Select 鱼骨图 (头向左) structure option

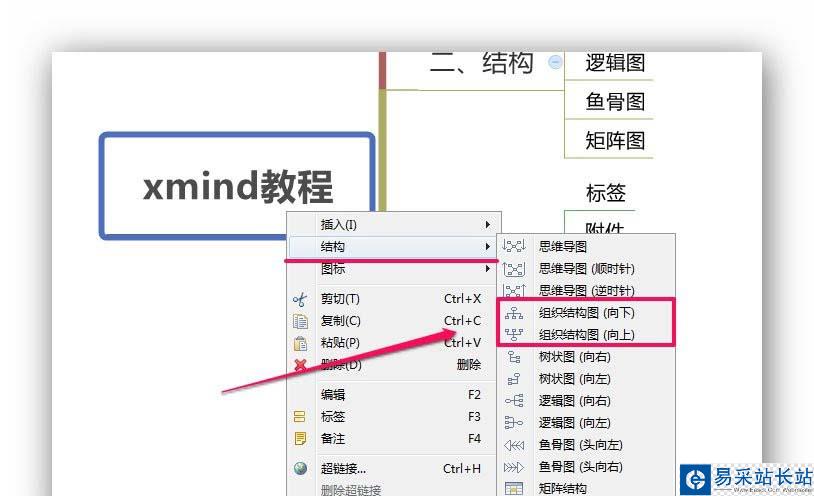coord(587,445)
